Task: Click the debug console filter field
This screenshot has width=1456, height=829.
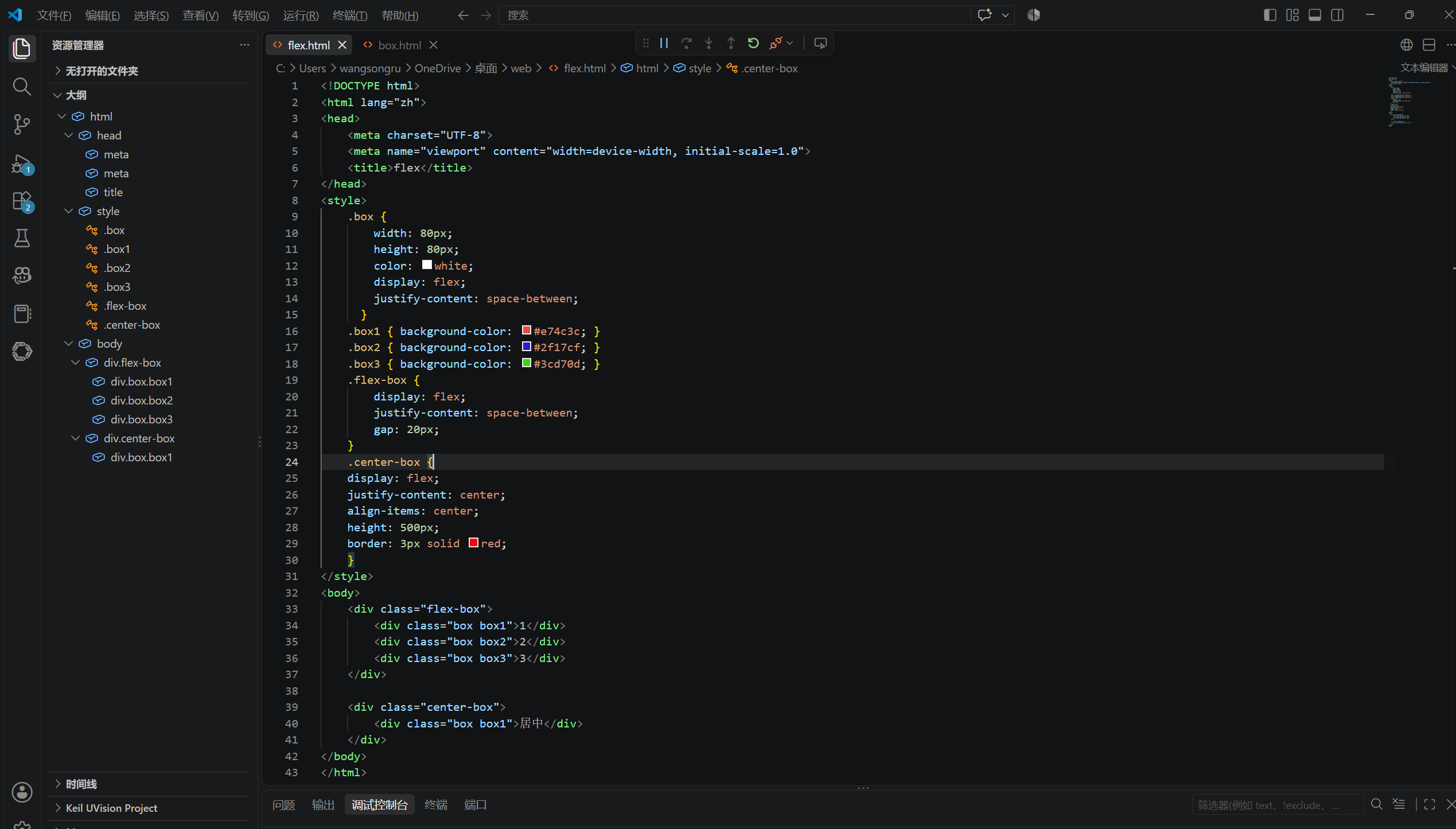Action: coord(1277,805)
